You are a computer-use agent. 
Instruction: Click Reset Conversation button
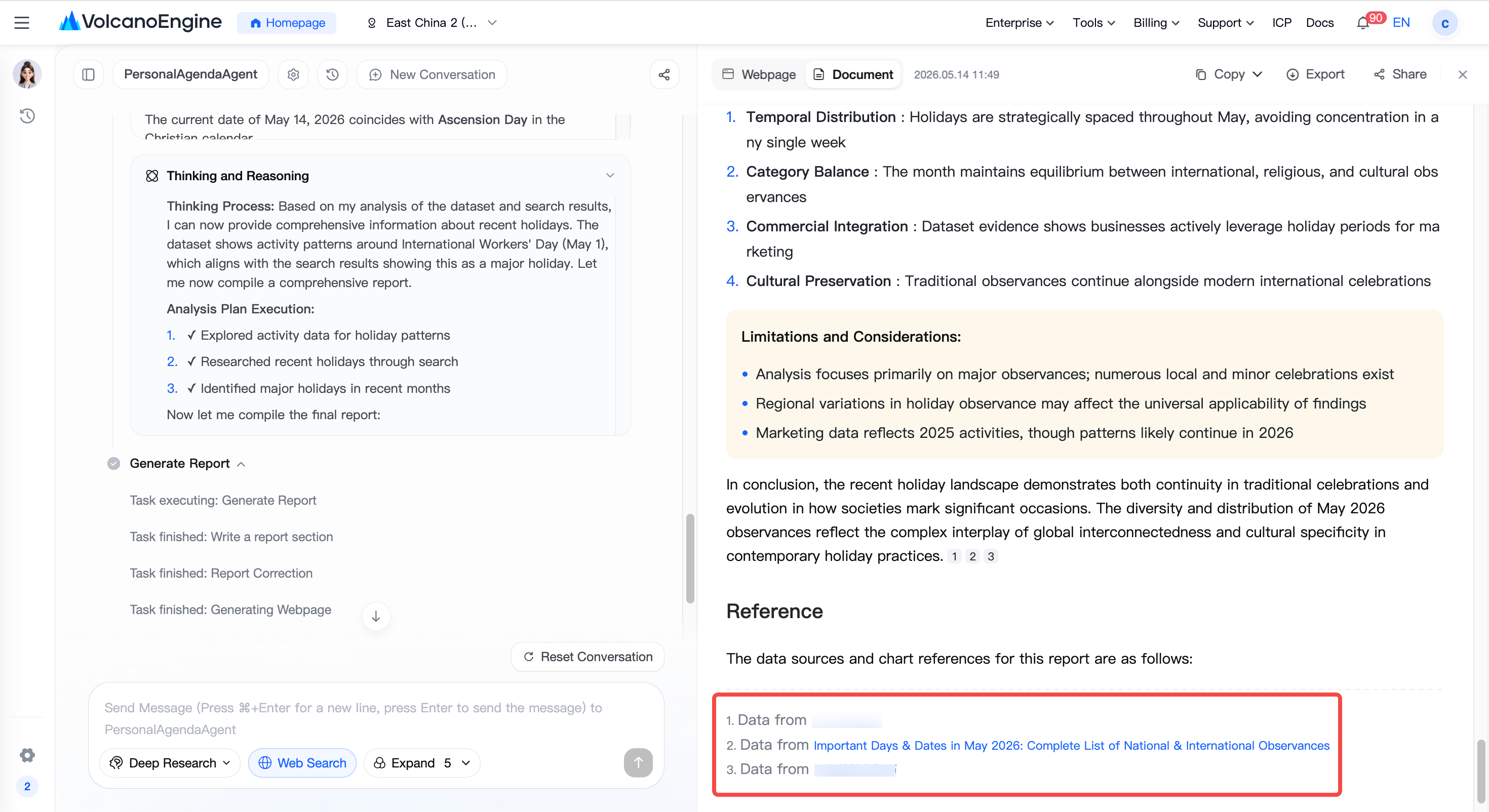click(x=588, y=657)
